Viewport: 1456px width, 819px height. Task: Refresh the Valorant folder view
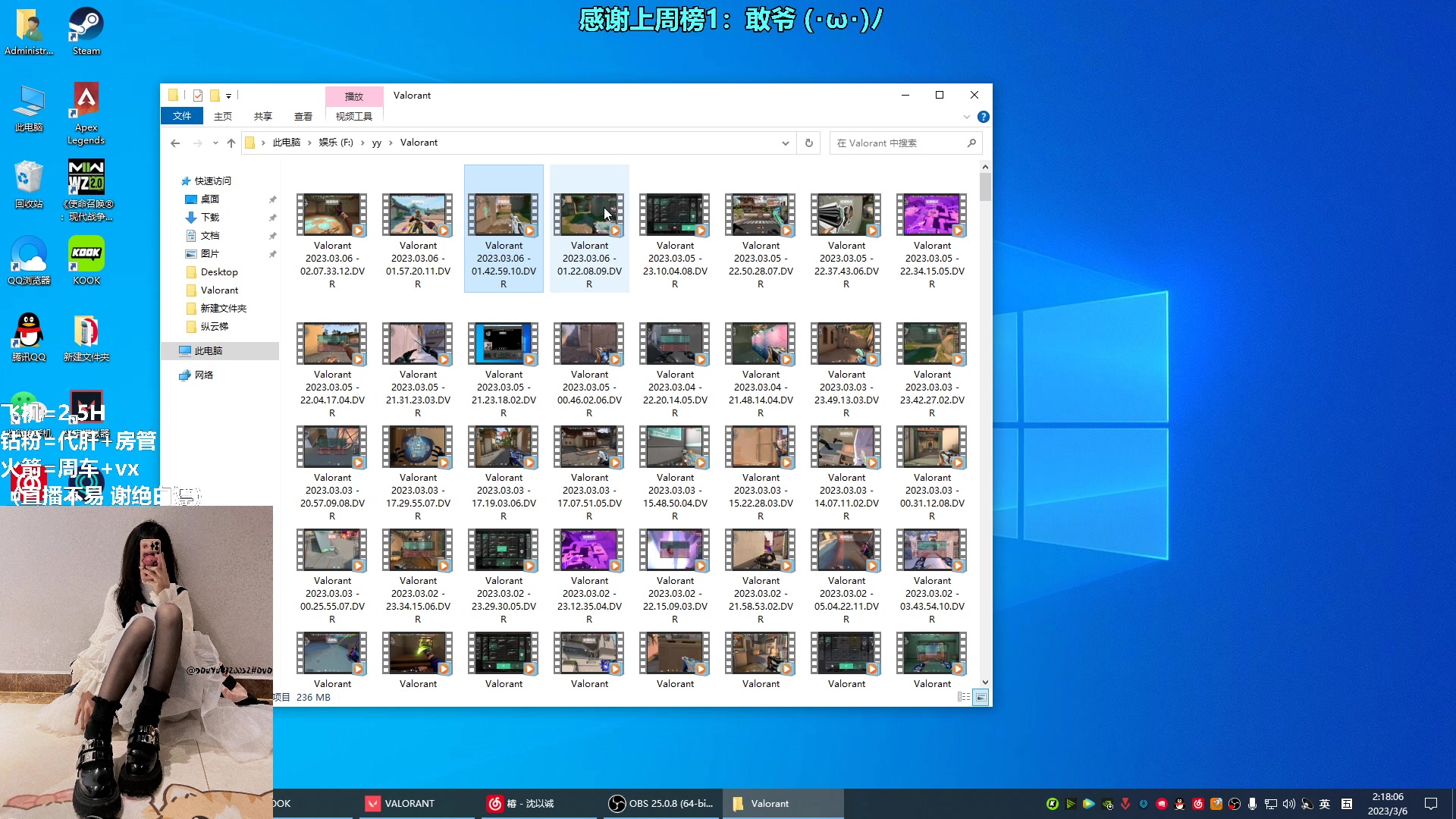[809, 143]
